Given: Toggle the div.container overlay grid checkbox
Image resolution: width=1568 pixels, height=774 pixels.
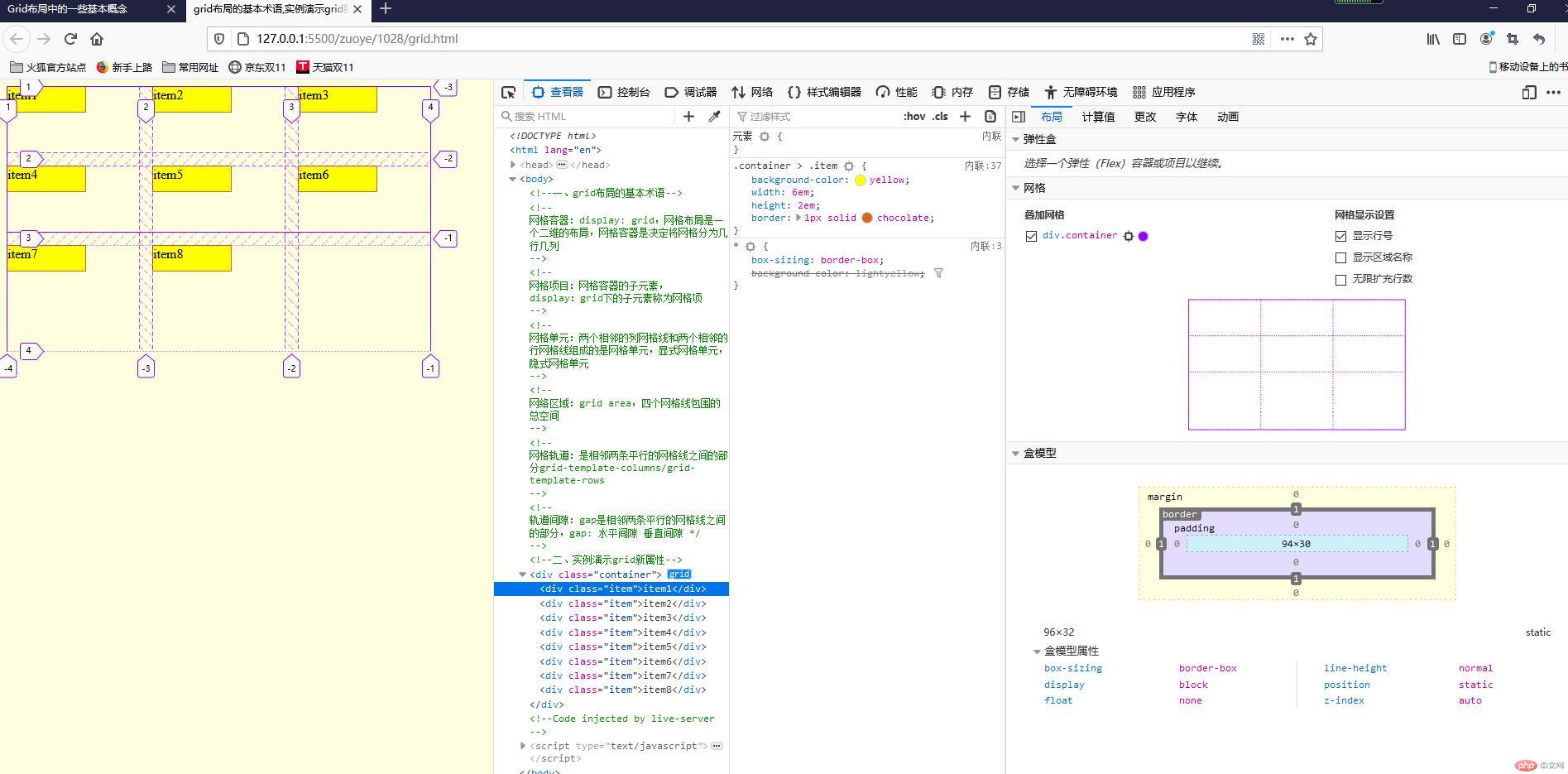Looking at the screenshot, I should point(1031,236).
